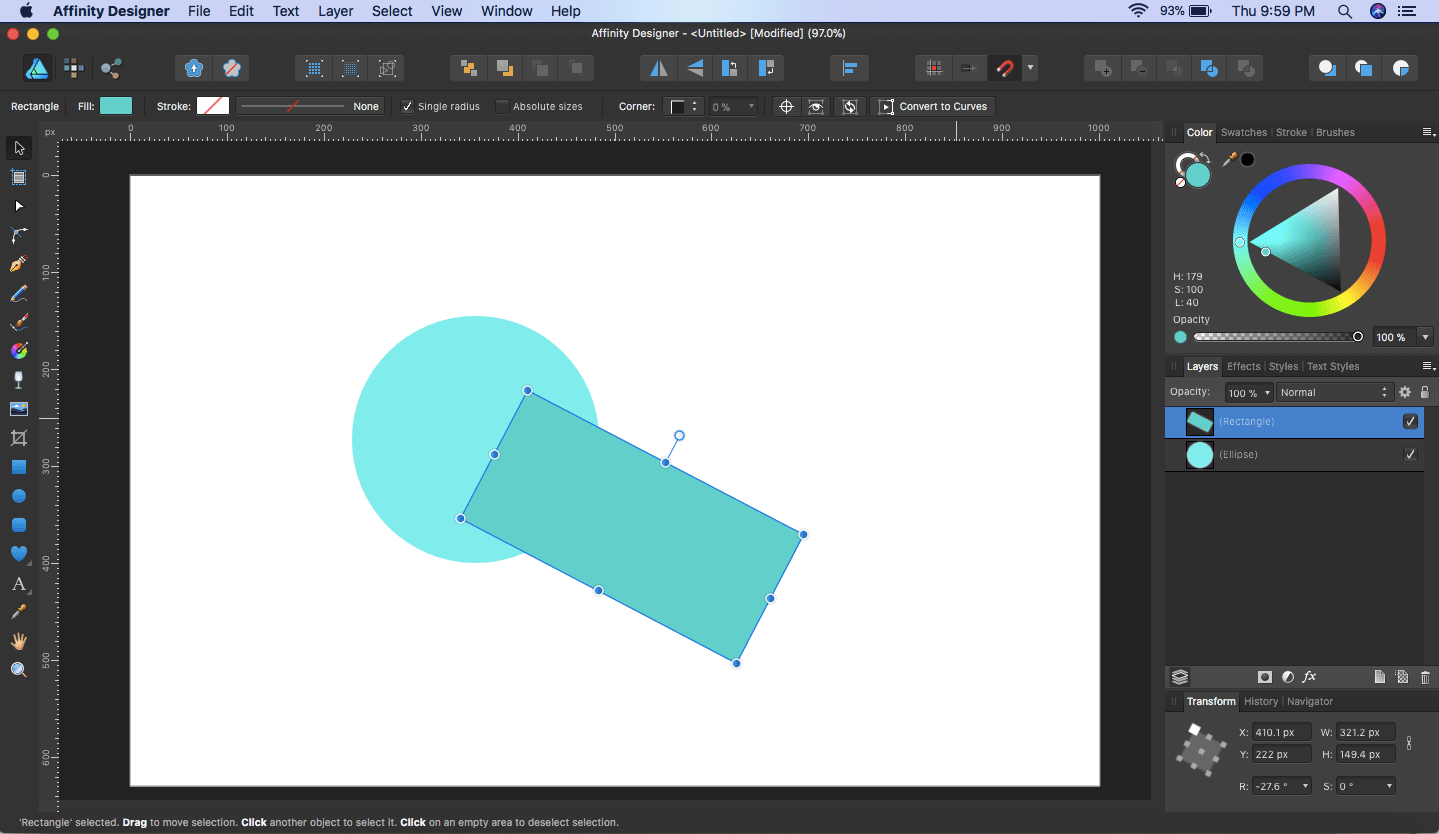This screenshot has width=1439, height=834.
Task: Select the Artistic Text tool
Action: click(18, 583)
